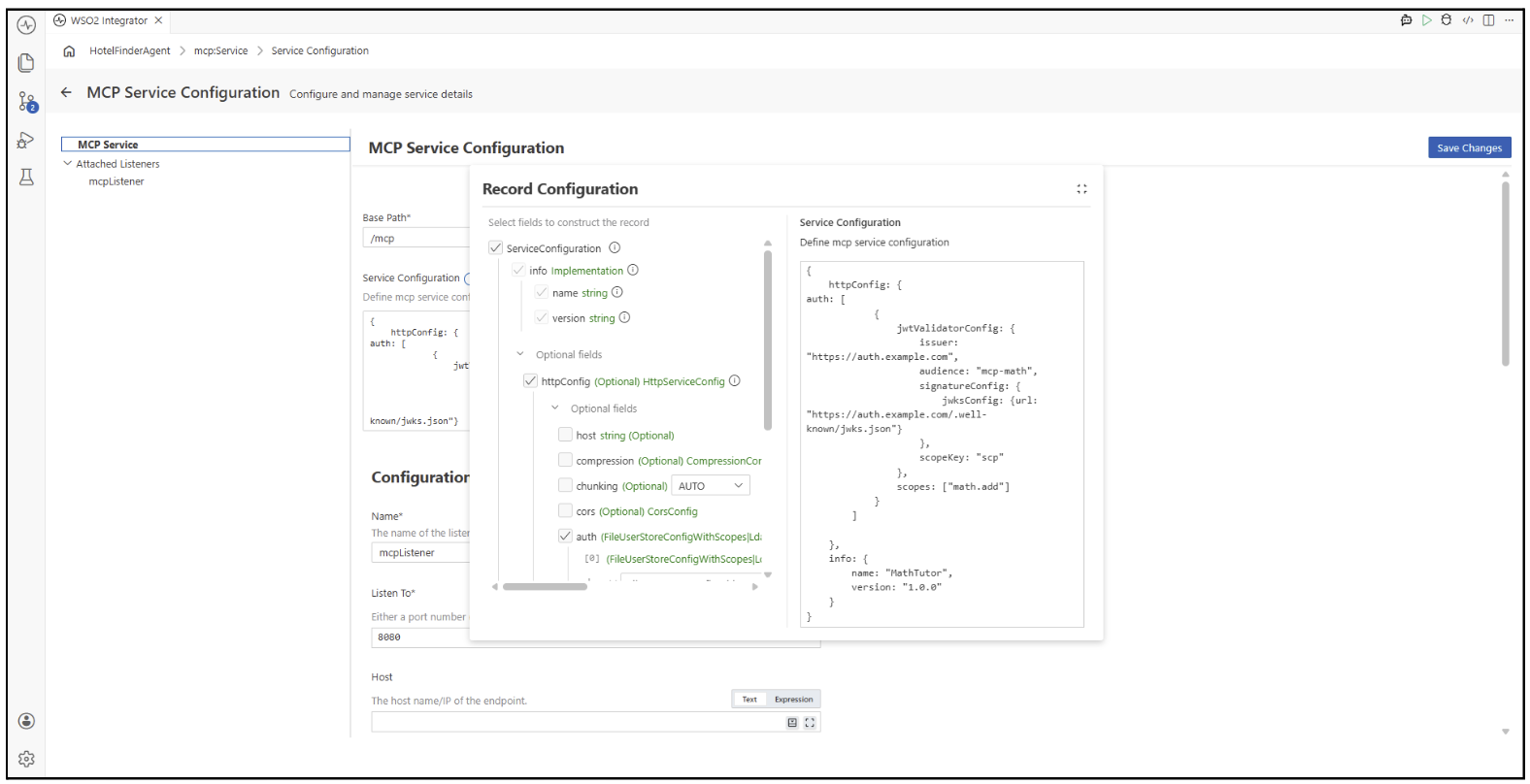Image resolution: width=1530 pixels, height=784 pixels.
Task: Select the MCP Service item in the left panel
Action: click(205, 145)
